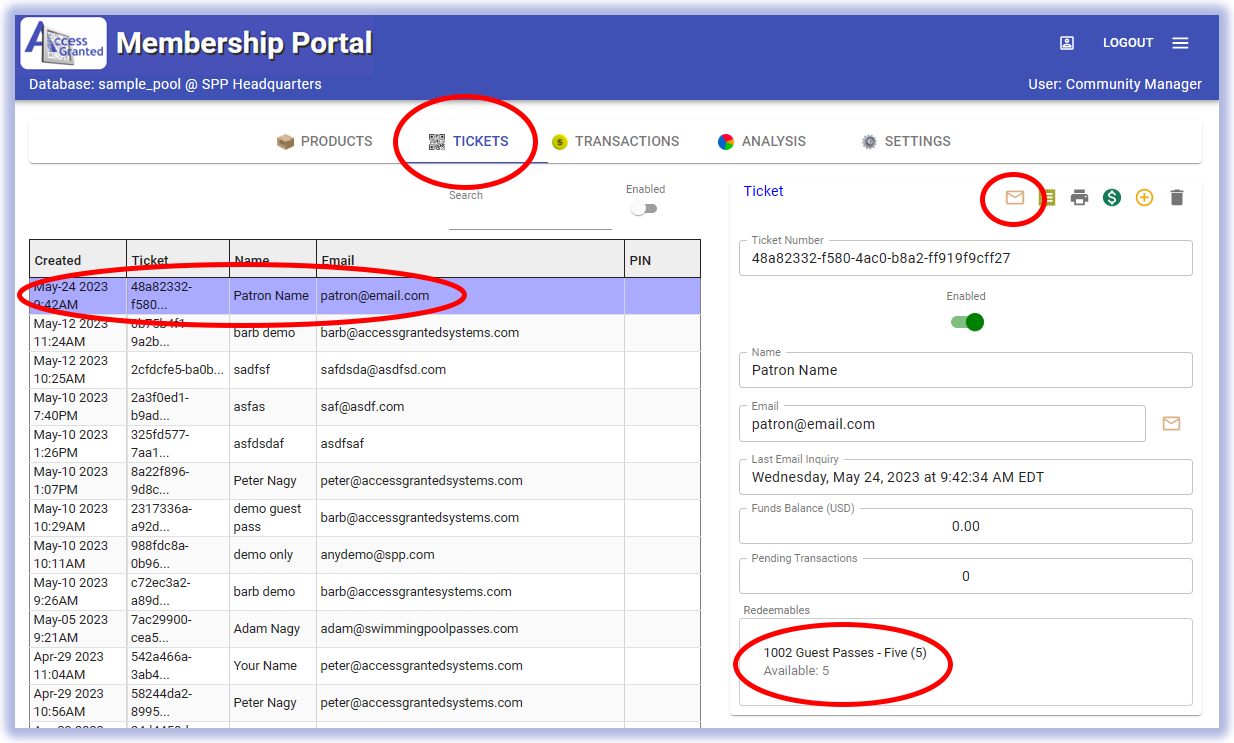Open the Settings tab
The image size is (1234, 743).
point(906,142)
